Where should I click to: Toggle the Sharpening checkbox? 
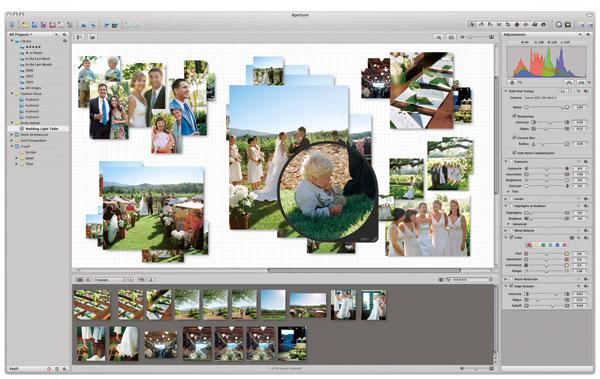click(514, 116)
